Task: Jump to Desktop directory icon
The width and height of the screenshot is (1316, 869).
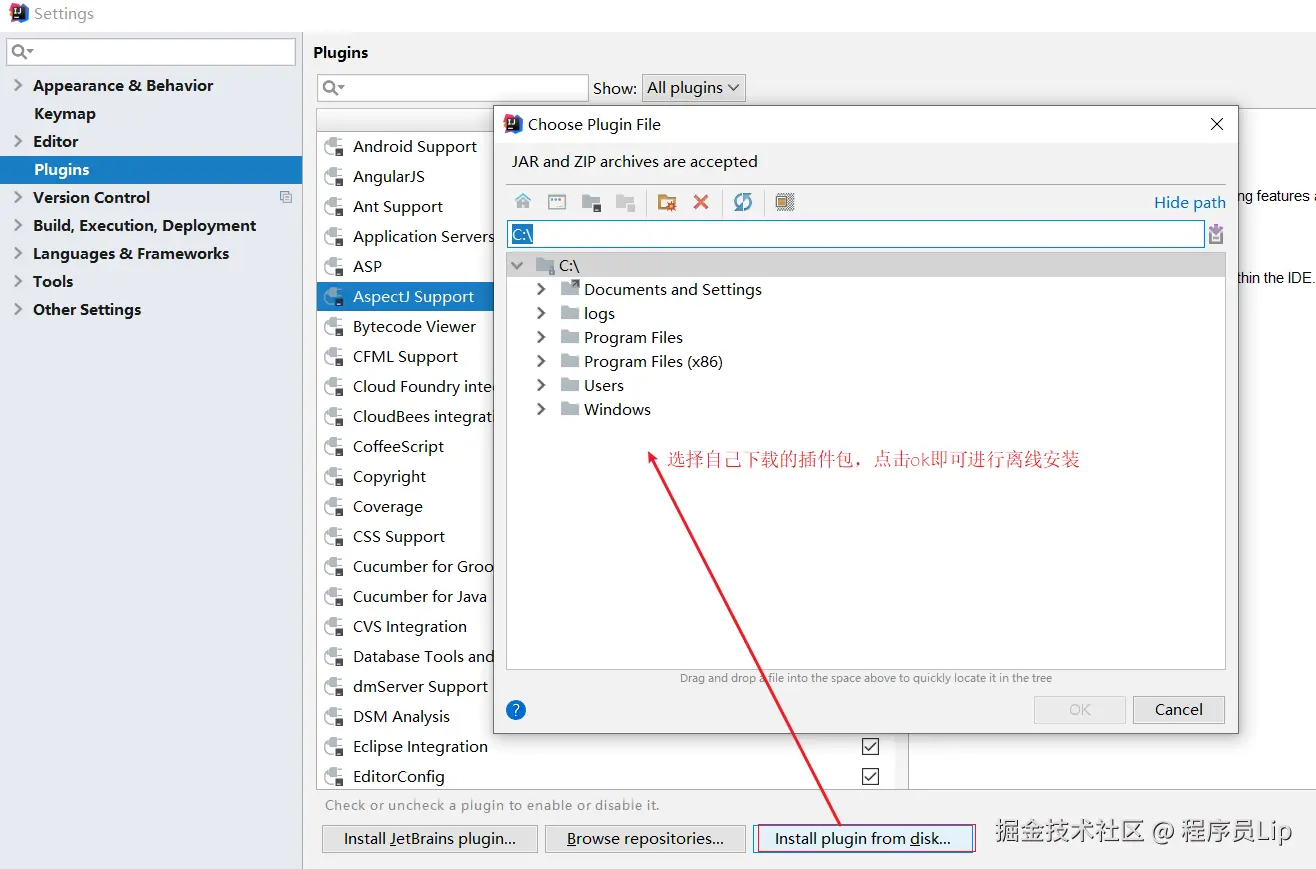Action: pos(557,202)
